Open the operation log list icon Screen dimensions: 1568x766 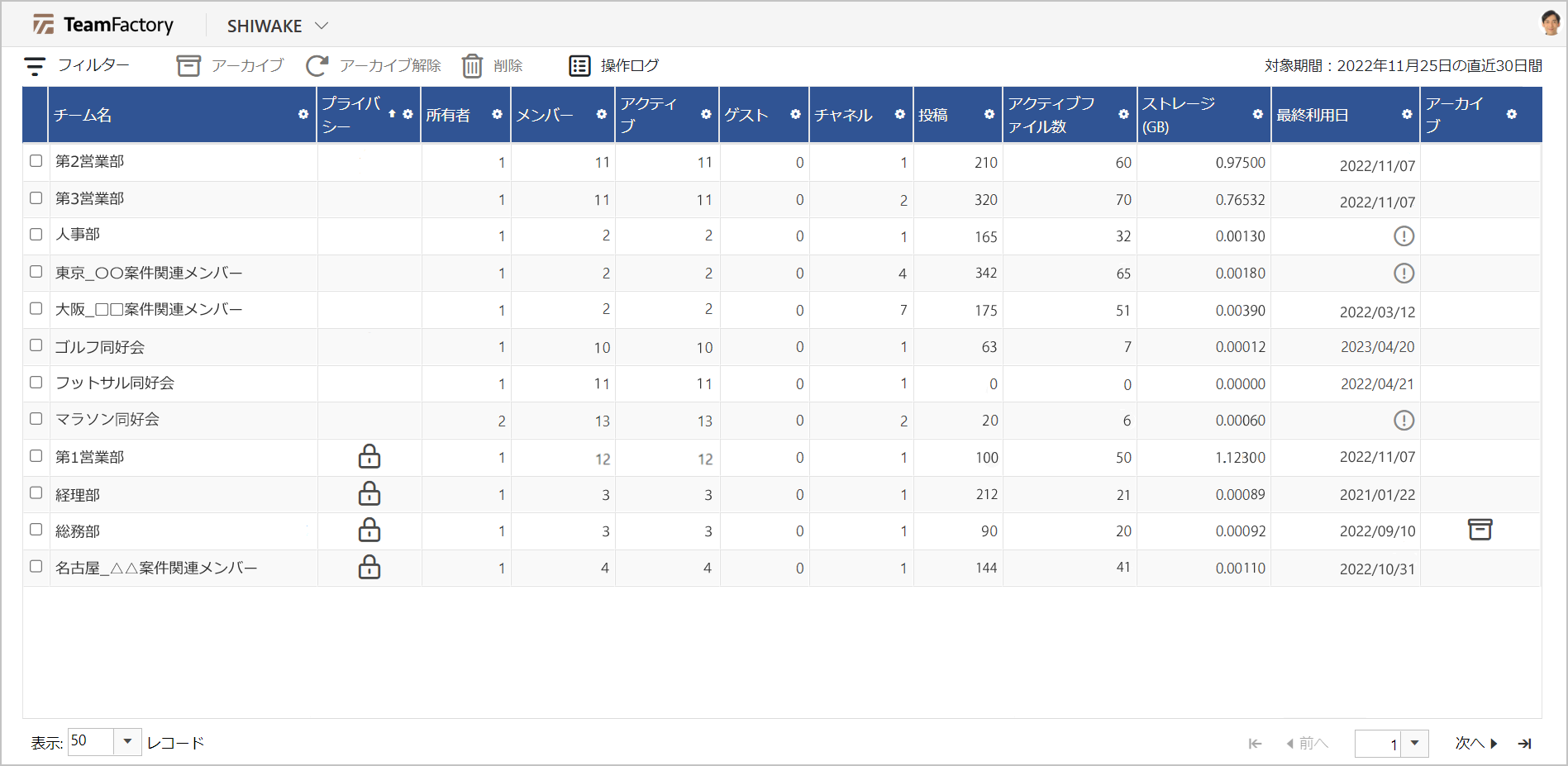[579, 66]
